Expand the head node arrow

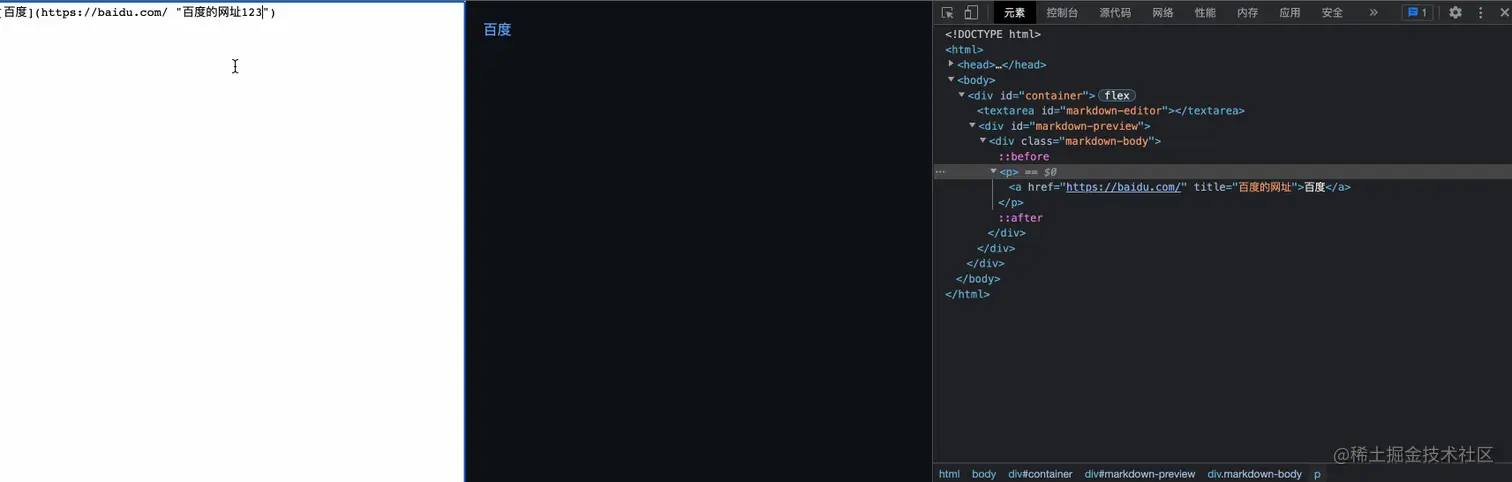coord(951,64)
